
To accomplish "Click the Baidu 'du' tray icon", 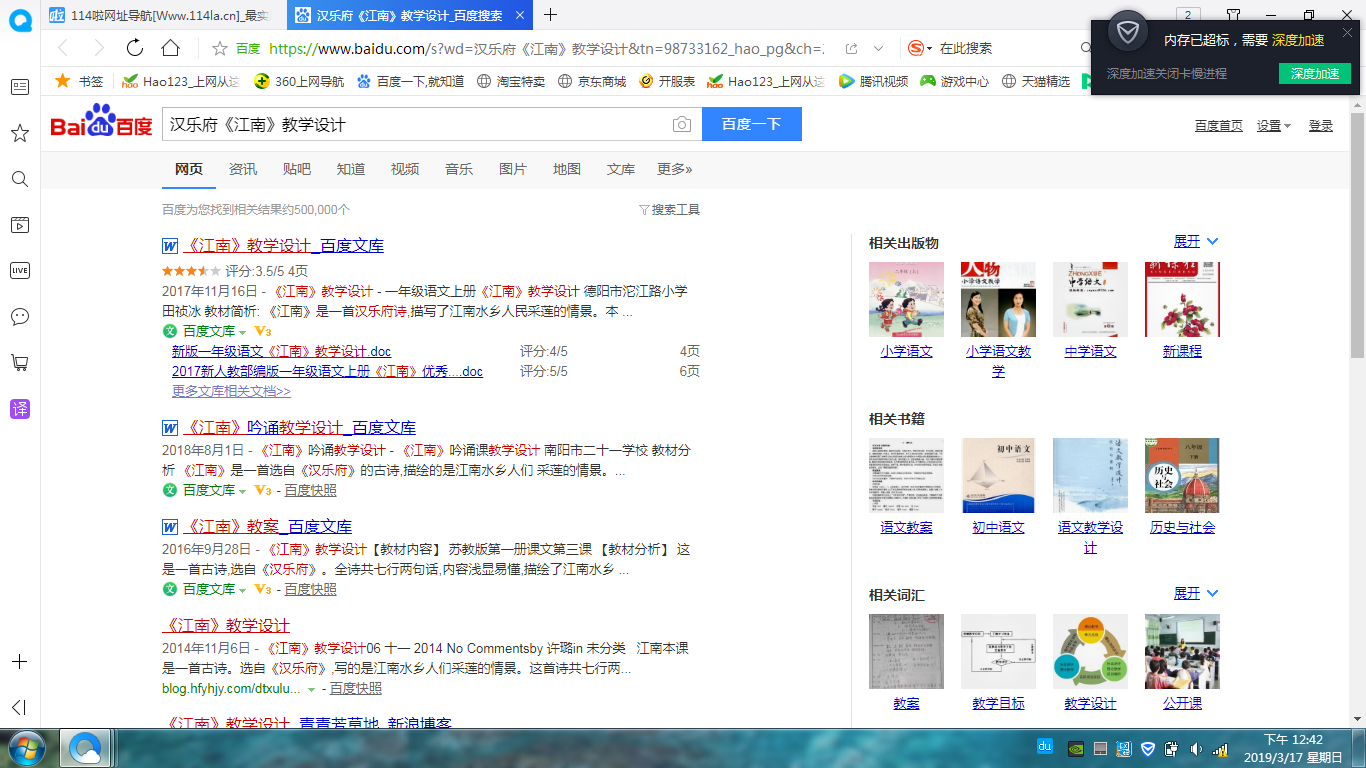I will (1045, 746).
